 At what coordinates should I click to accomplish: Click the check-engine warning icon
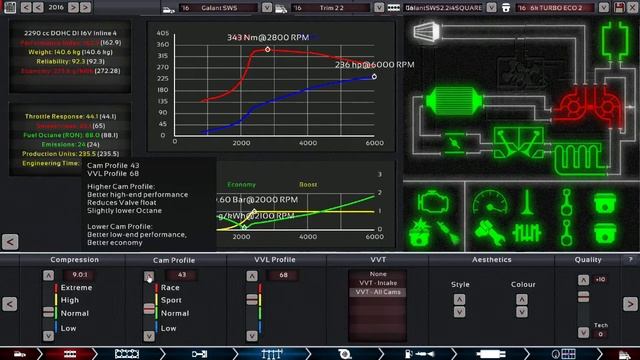coord(432,202)
